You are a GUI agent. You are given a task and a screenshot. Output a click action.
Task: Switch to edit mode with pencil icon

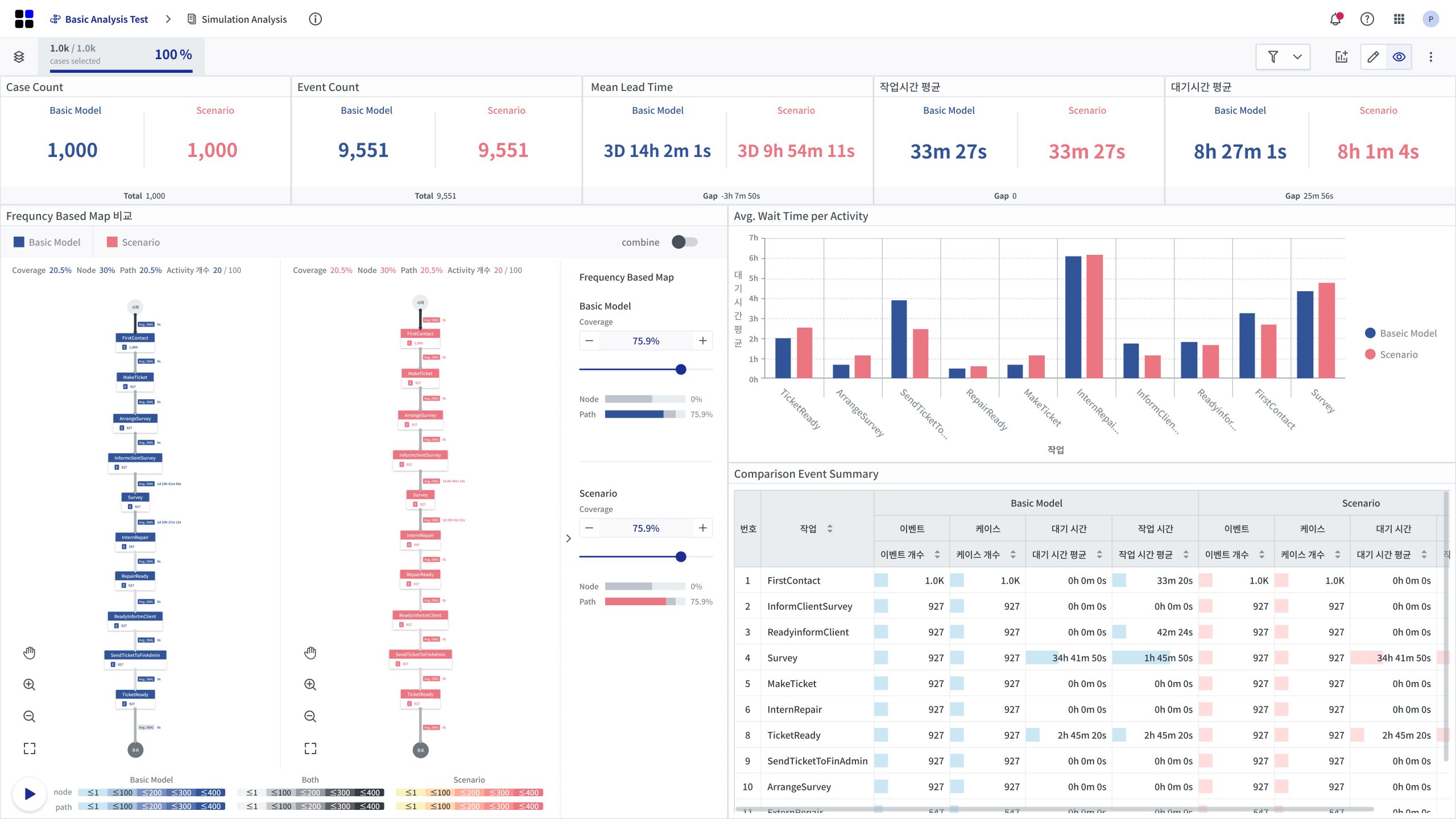point(1373,56)
